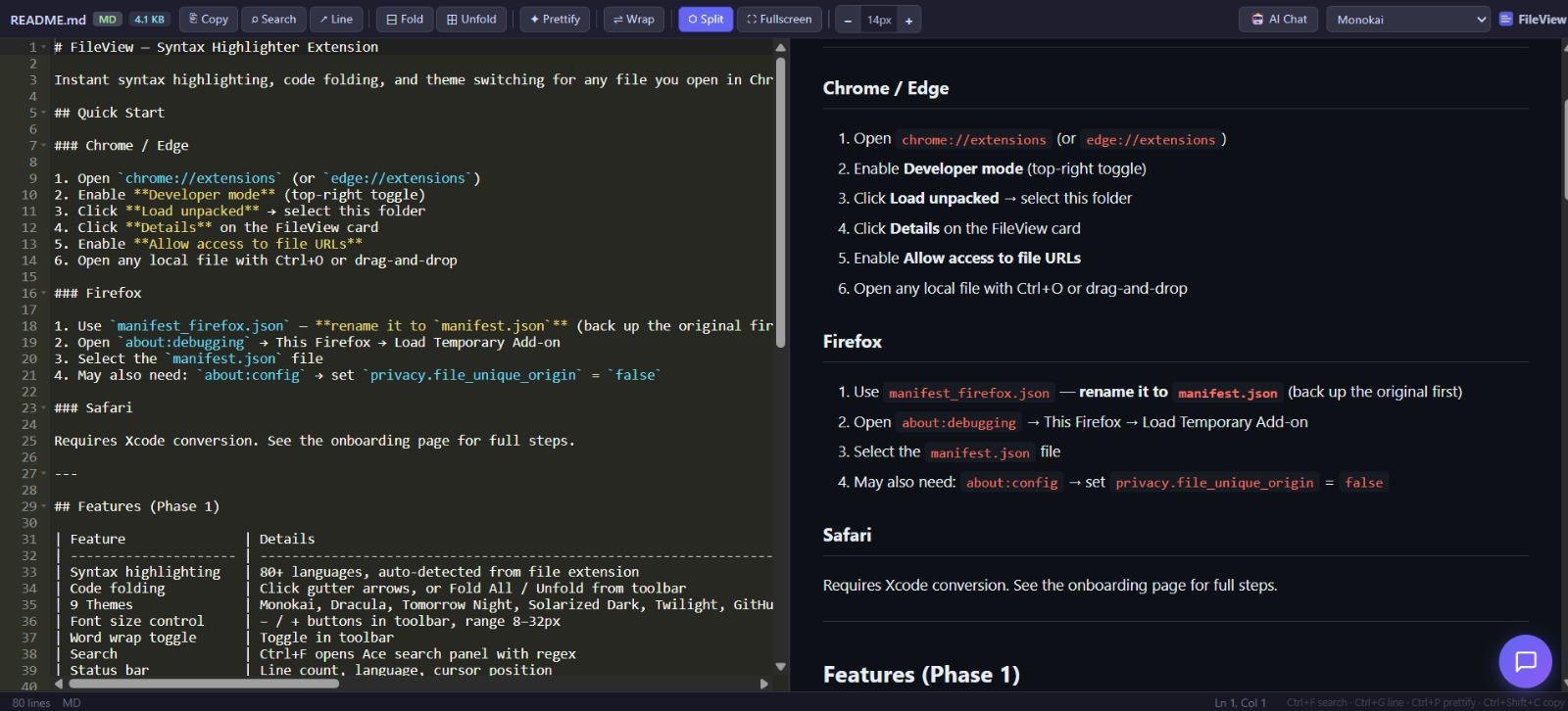Switch to Fullscreen mode
The width and height of the screenshot is (1568, 711).
click(x=779, y=19)
